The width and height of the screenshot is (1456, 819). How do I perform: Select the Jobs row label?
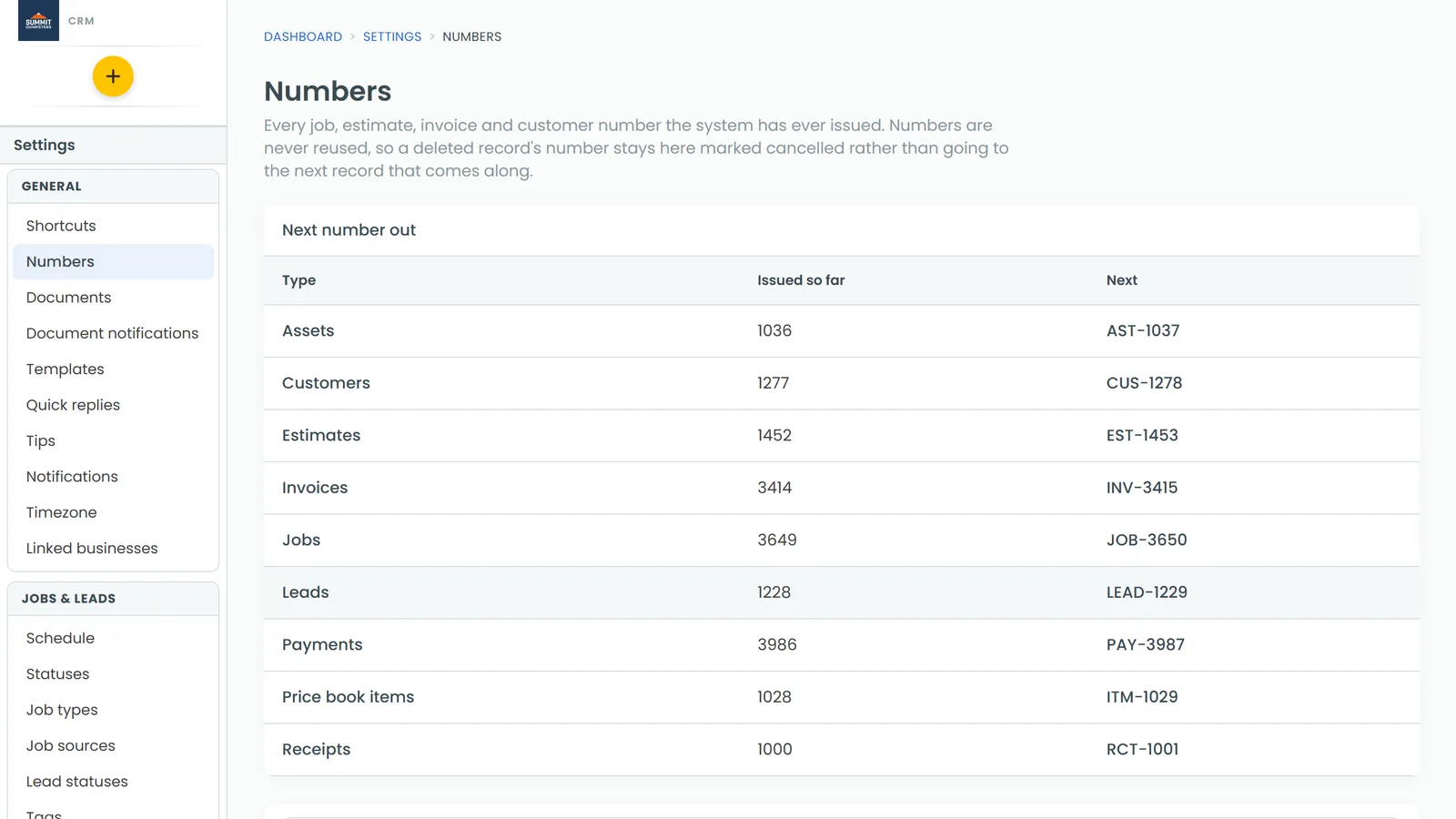tap(301, 540)
